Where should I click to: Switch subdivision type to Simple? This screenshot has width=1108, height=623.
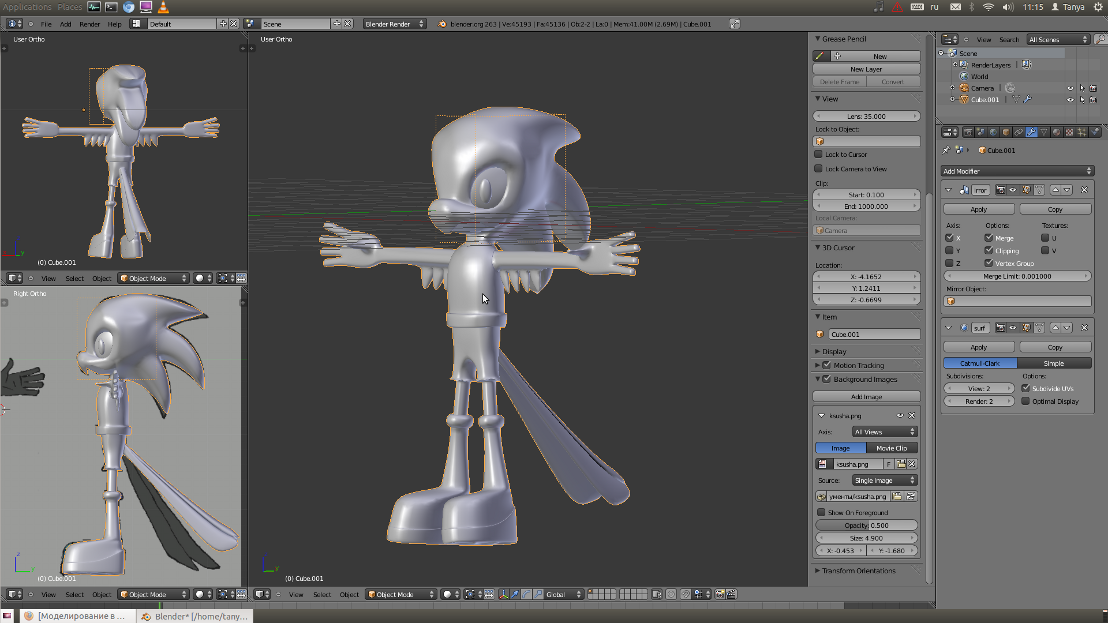1054,363
